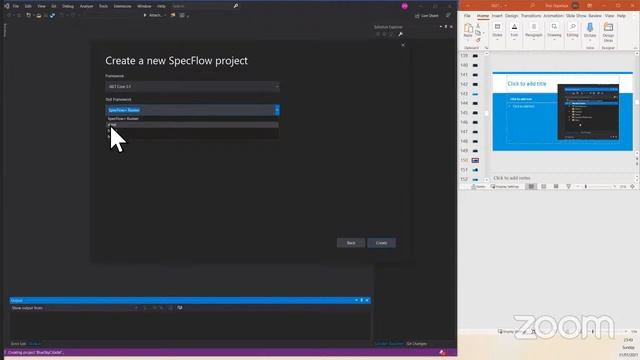Click the Live Share button
The image size is (640, 360).
pyautogui.click(x=427, y=16)
